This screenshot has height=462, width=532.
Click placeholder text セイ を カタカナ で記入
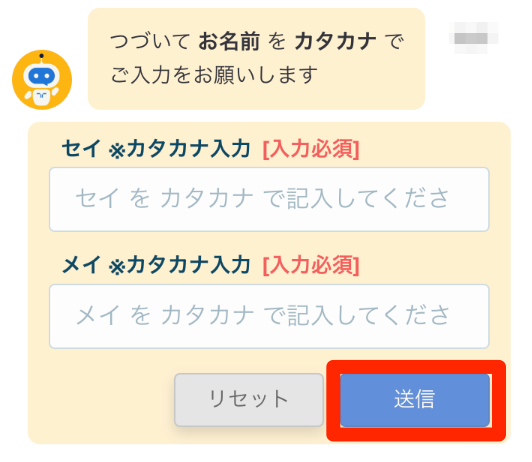click(x=262, y=199)
